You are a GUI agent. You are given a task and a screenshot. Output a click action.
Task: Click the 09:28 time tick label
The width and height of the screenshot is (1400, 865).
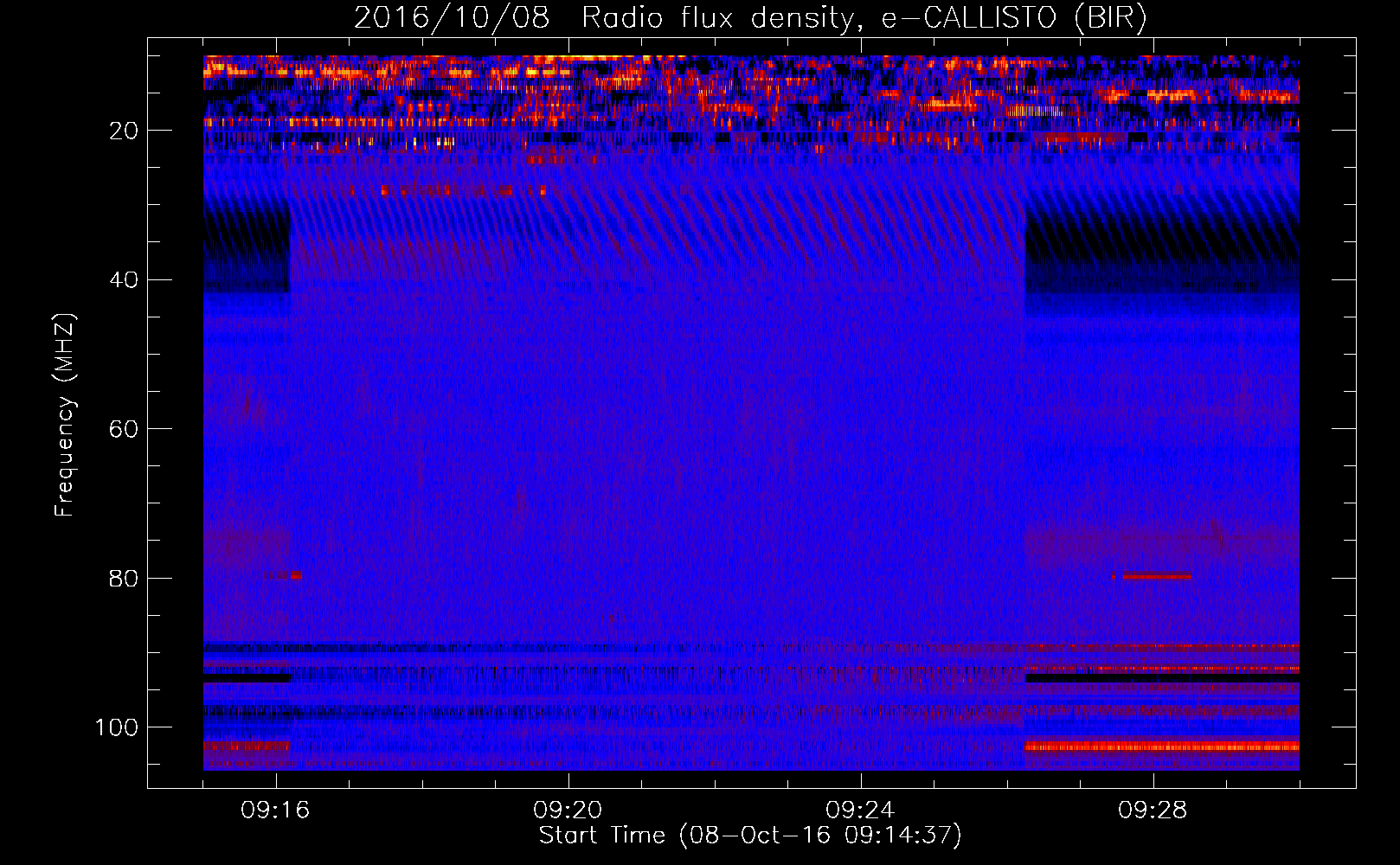(x=1153, y=811)
